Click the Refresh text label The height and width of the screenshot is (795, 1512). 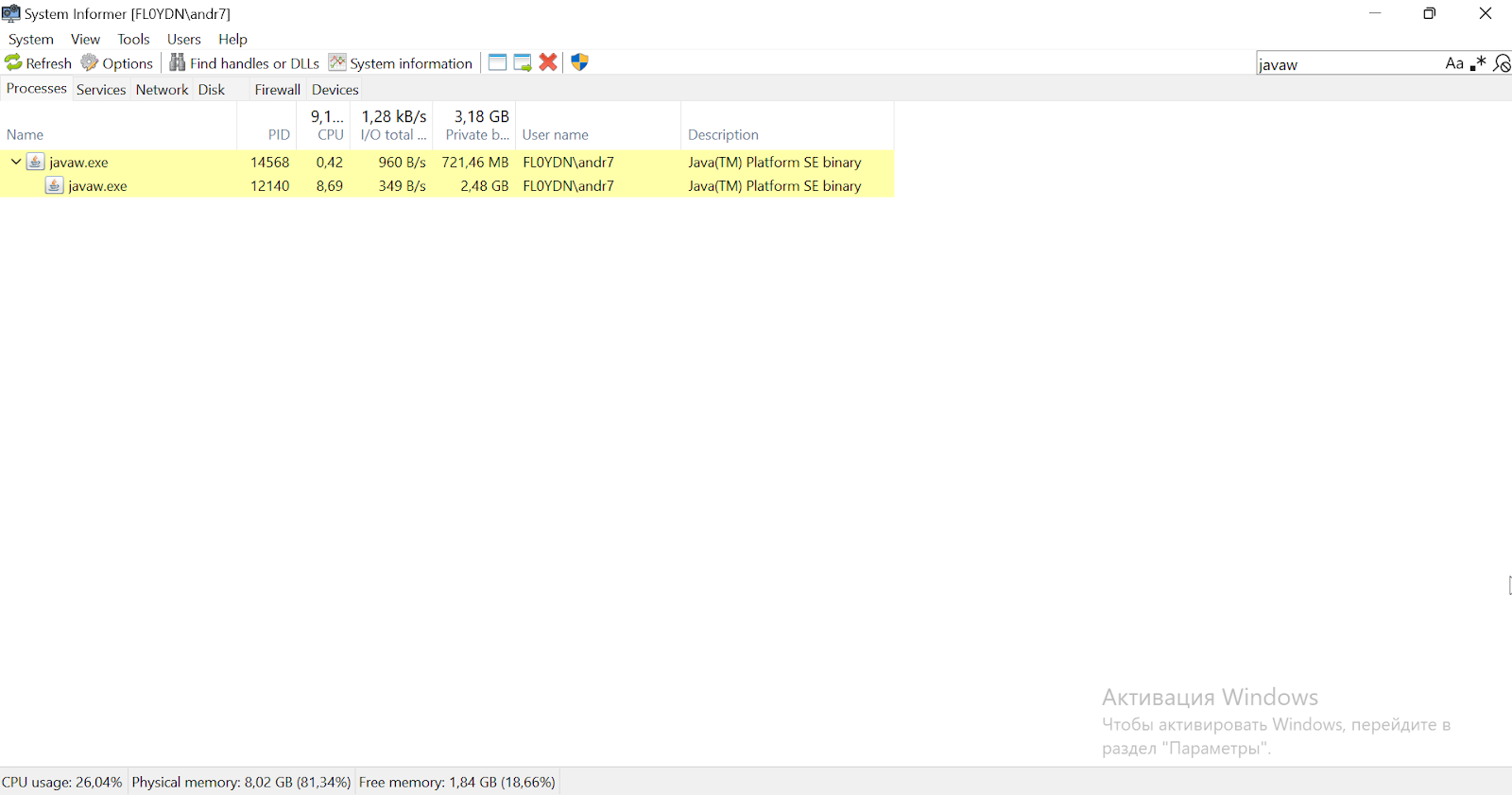click(x=49, y=63)
